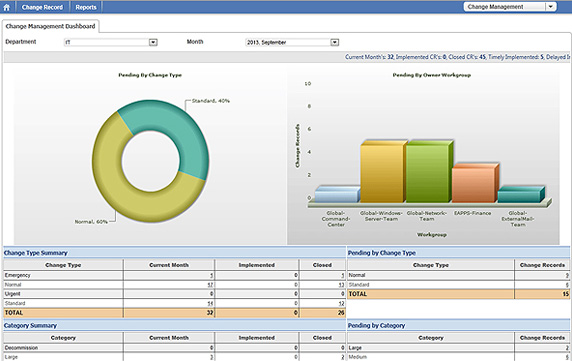Click the Closed CR's: 45 summary link
The height and width of the screenshot is (361, 572).
(467, 57)
